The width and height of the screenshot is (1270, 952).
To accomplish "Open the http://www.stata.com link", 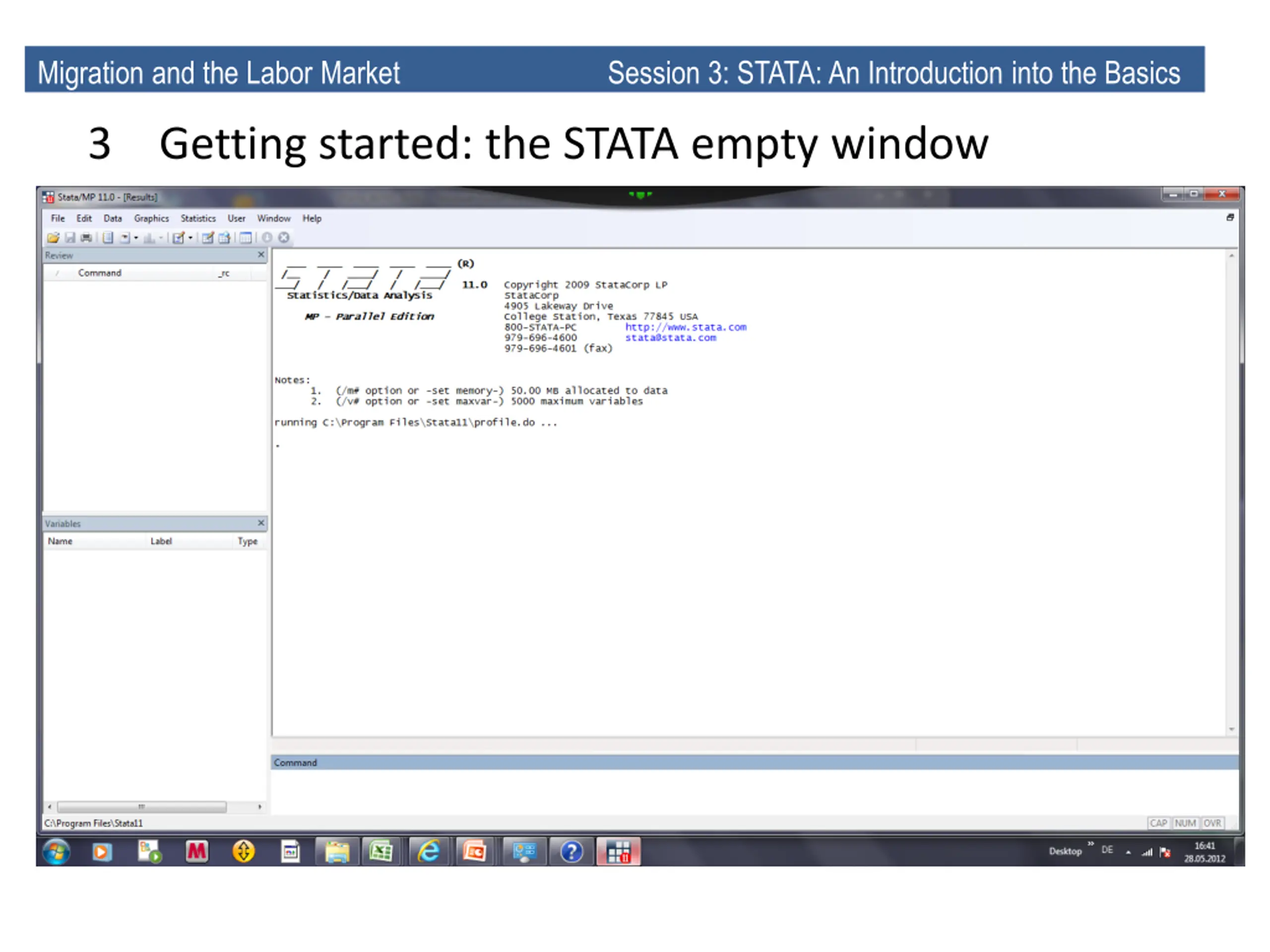I will [686, 327].
